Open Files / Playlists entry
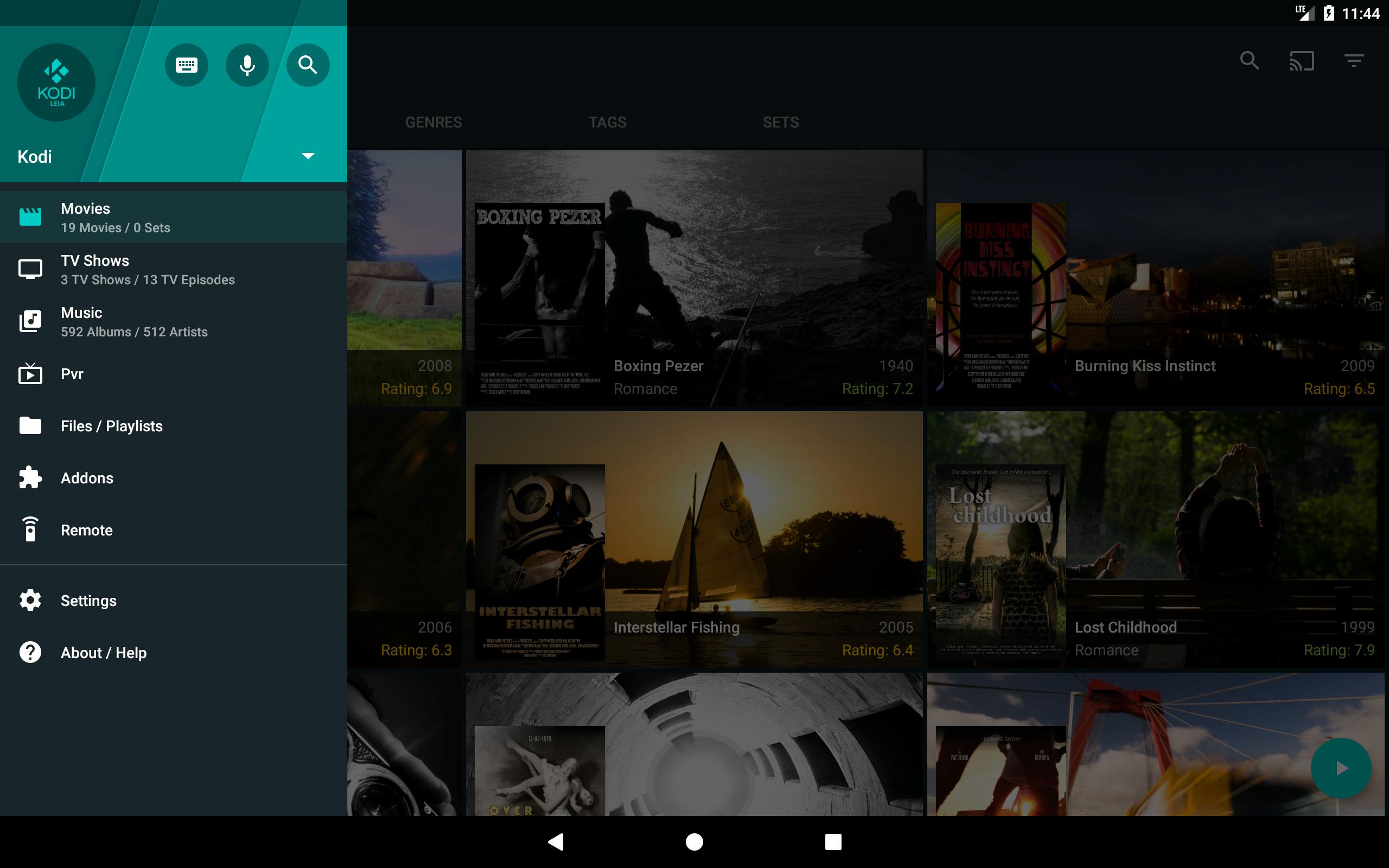The height and width of the screenshot is (868, 1389). pyautogui.click(x=173, y=426)
